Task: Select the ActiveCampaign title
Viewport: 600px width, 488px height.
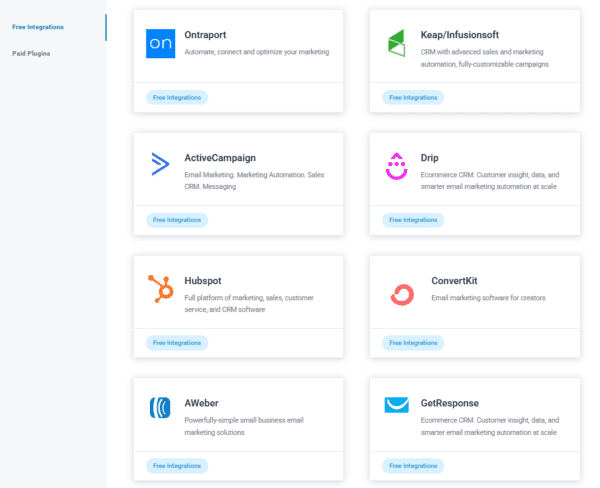Action: pyautogui.click(x=220, y=158)
